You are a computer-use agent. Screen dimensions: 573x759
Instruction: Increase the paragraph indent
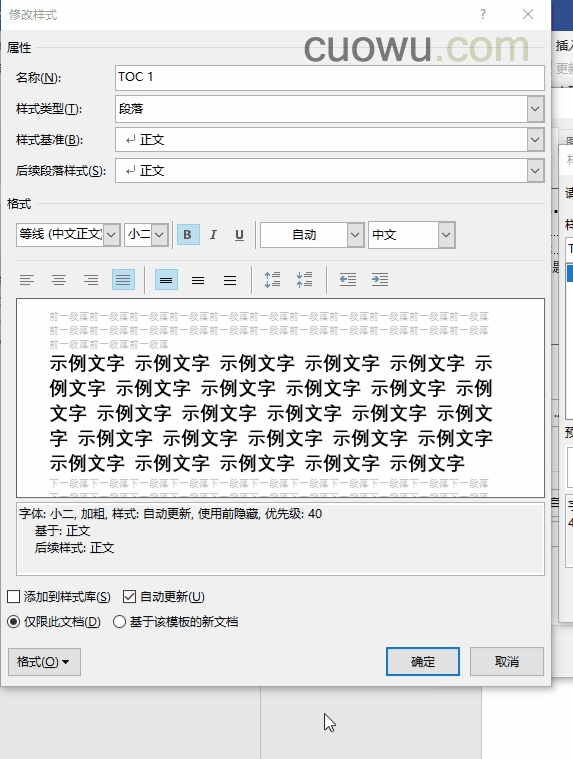point(380,280)
